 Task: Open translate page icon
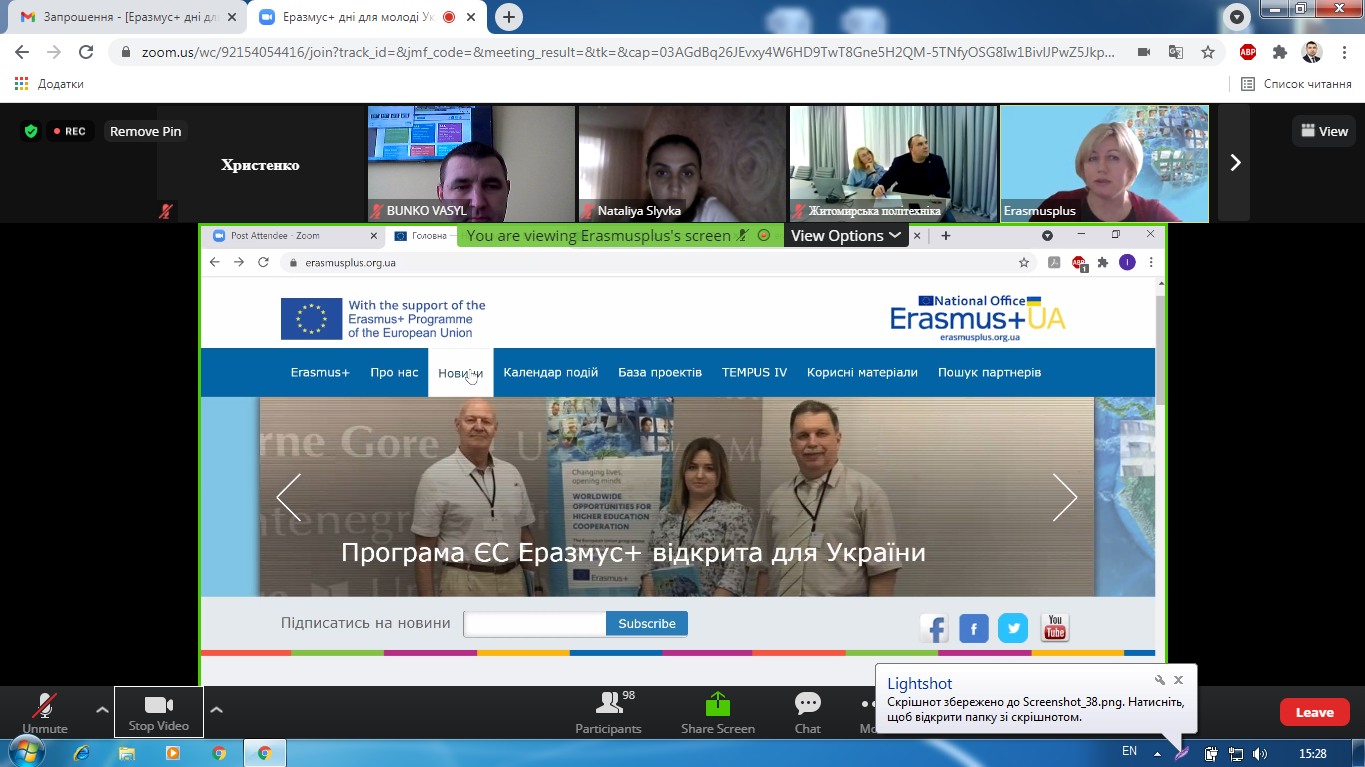pyautogui.click(x=1176, y=52)
